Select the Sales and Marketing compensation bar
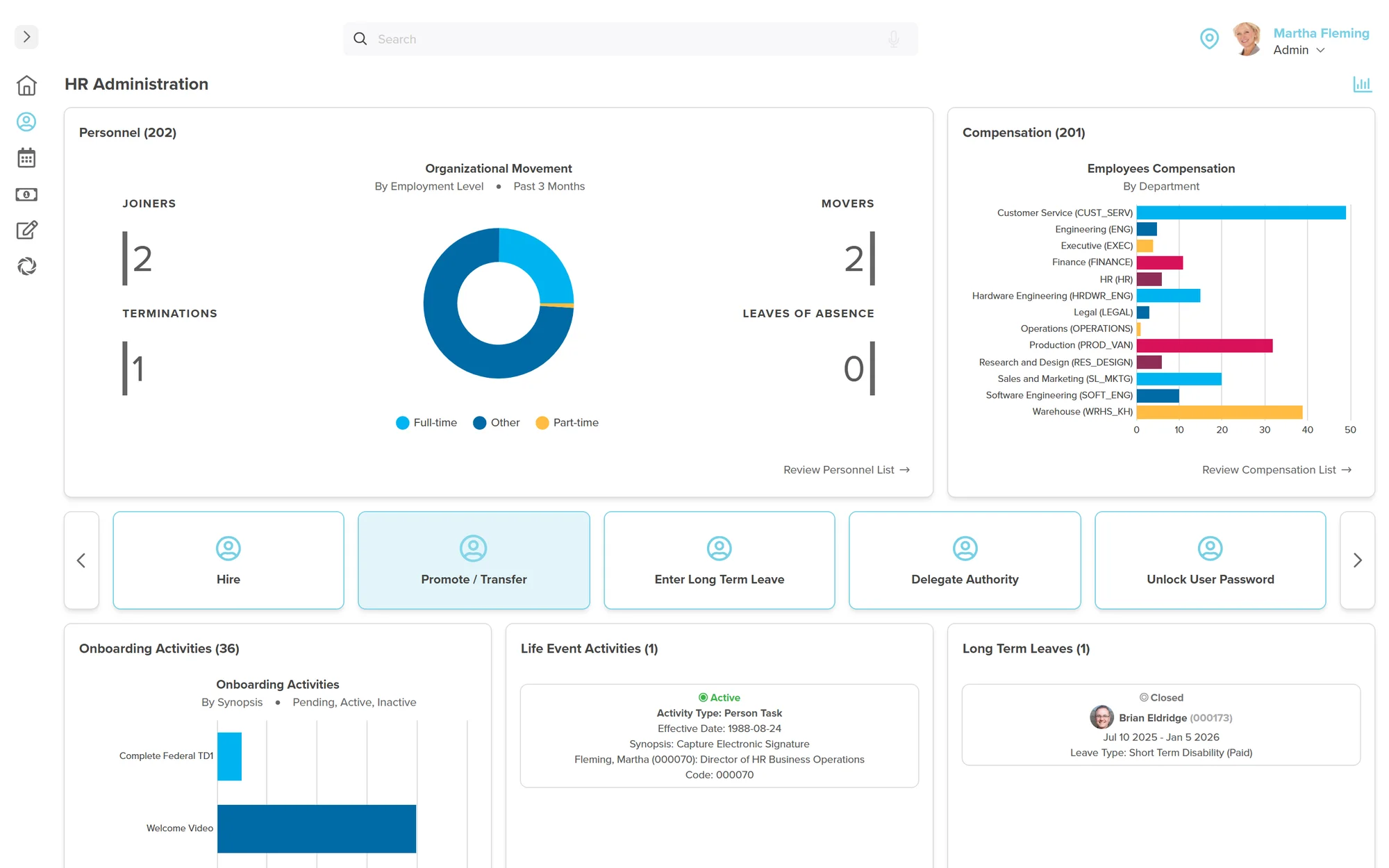This screenshot has width=1389, height=868. coord(1179,378)
